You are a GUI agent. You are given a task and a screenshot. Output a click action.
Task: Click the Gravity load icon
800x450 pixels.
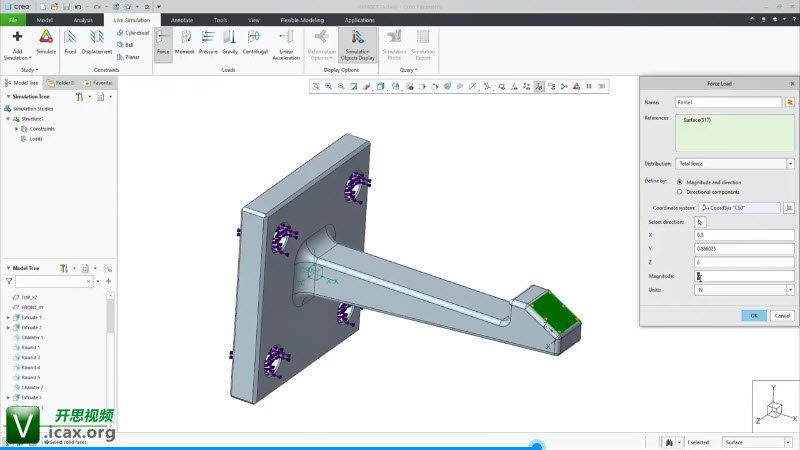(230, 40)
